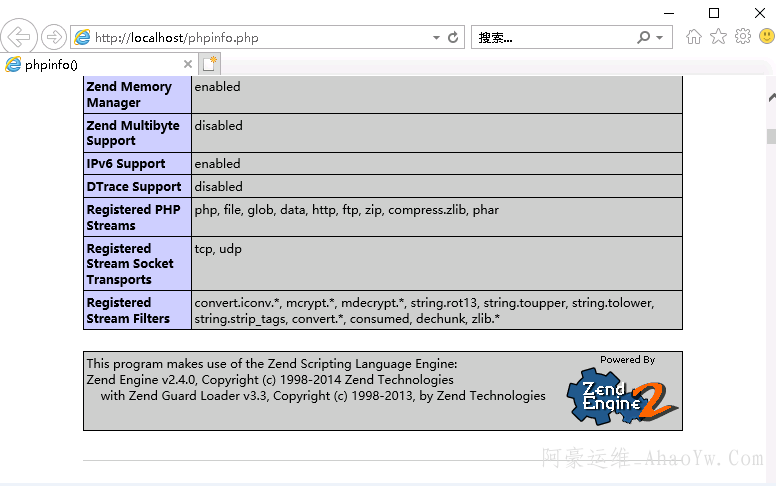Refresh the phpinfo.php page
The height and width of the screenshot is (486, 776).
tap(453, 37)
